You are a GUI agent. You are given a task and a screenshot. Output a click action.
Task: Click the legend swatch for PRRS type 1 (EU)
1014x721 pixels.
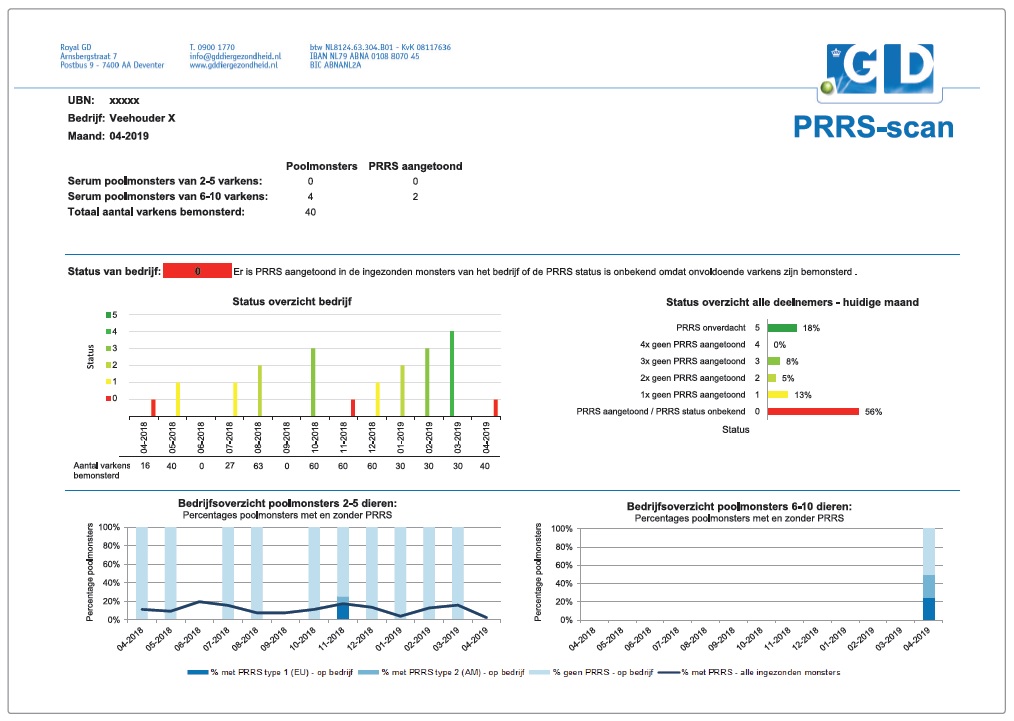[x=197, y=673]
